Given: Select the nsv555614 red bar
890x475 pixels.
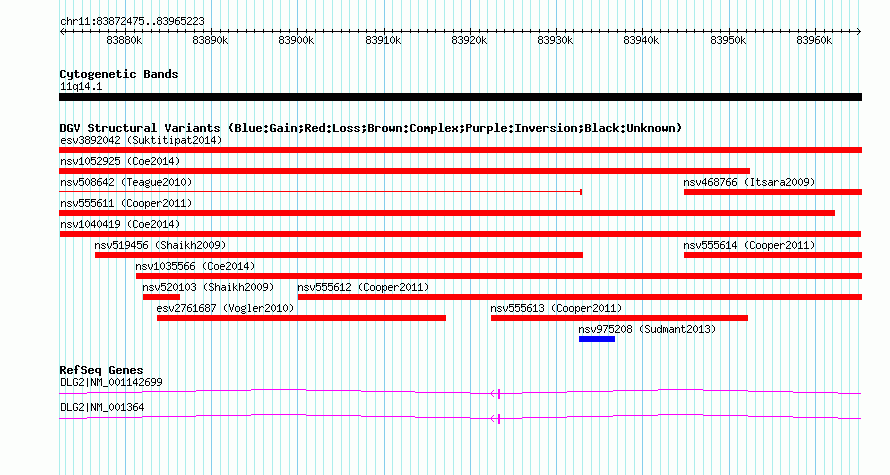Looking at the screenshot, I should coord(773,255).
